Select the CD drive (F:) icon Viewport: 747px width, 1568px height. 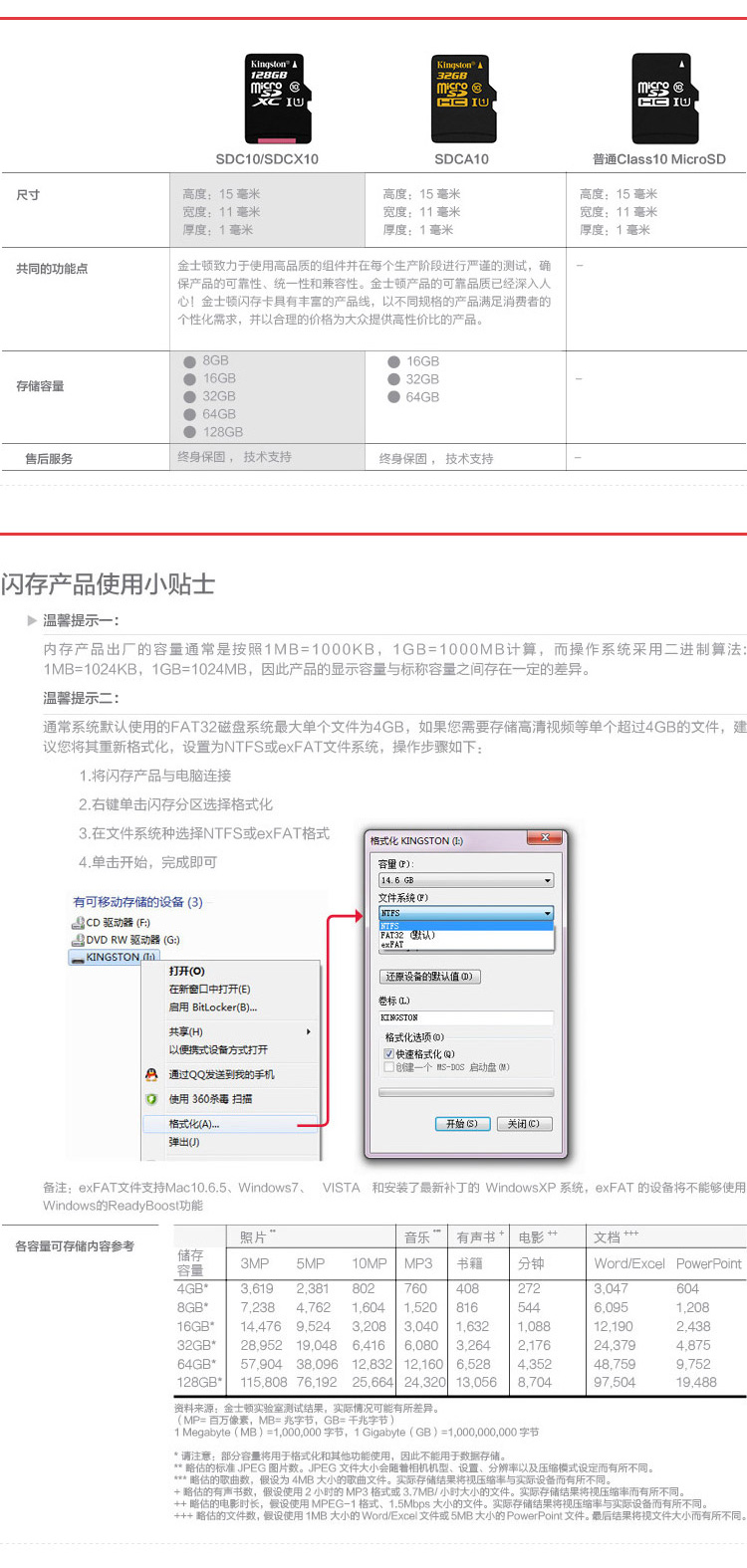click(77, 923)
